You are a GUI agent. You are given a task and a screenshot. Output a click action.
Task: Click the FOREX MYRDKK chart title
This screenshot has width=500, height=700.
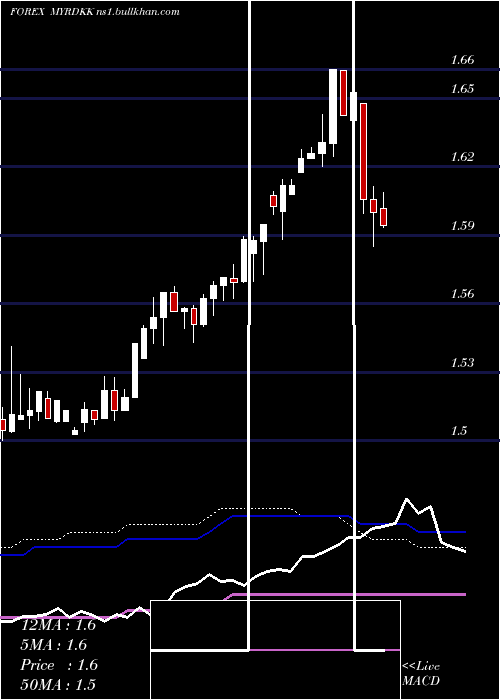point(95,12)
